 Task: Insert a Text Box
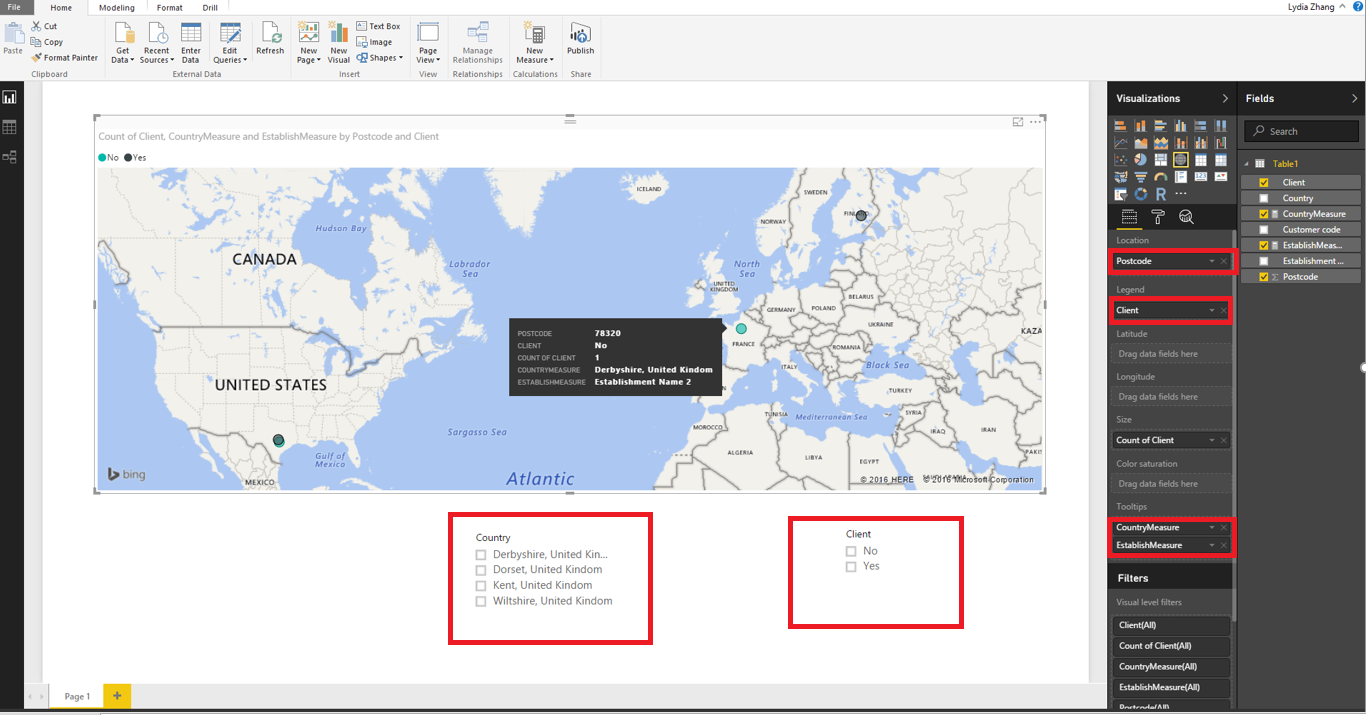pos(379,26)
